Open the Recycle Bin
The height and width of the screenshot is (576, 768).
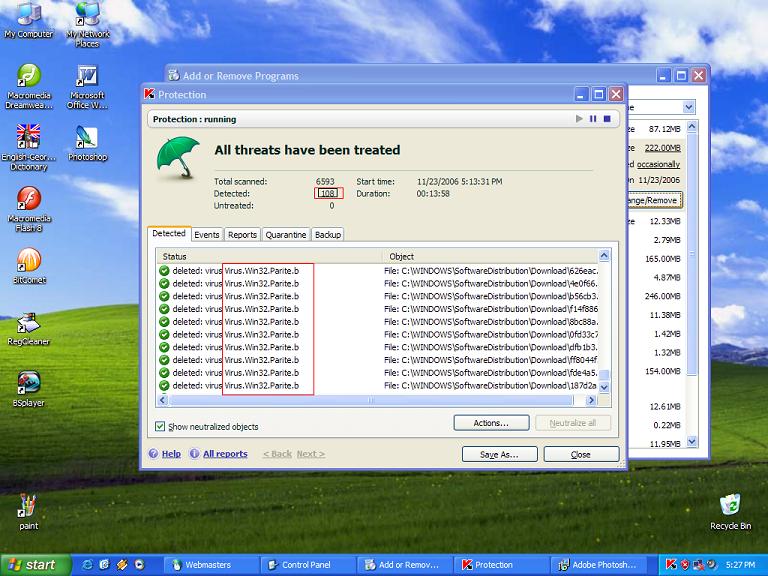pos(730,511)
